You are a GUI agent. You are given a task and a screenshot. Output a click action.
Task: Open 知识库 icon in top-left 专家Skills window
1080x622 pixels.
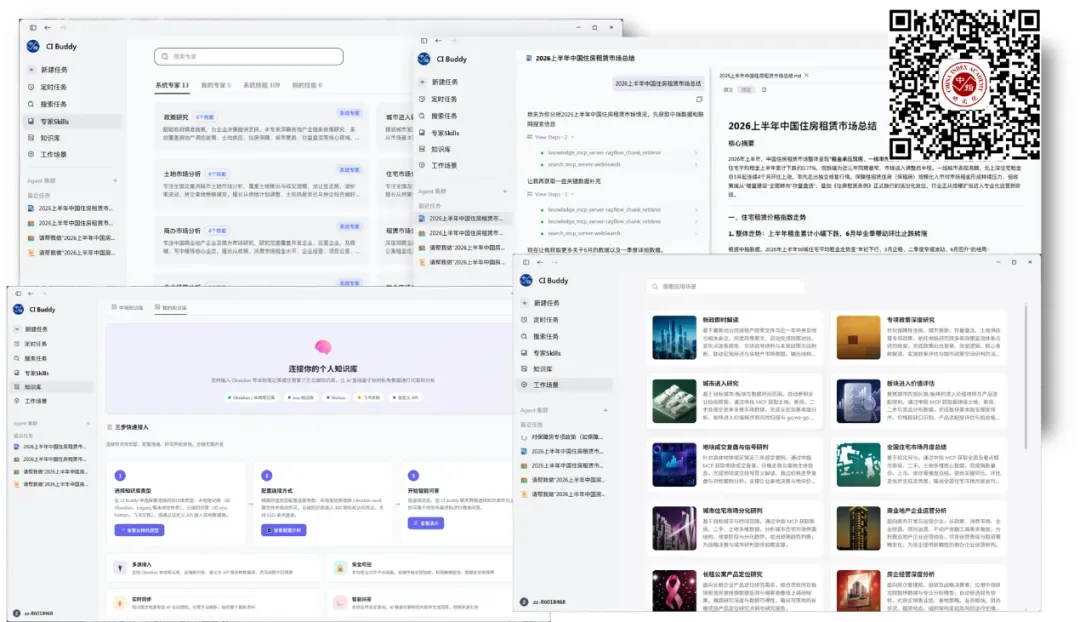[31, 138]
